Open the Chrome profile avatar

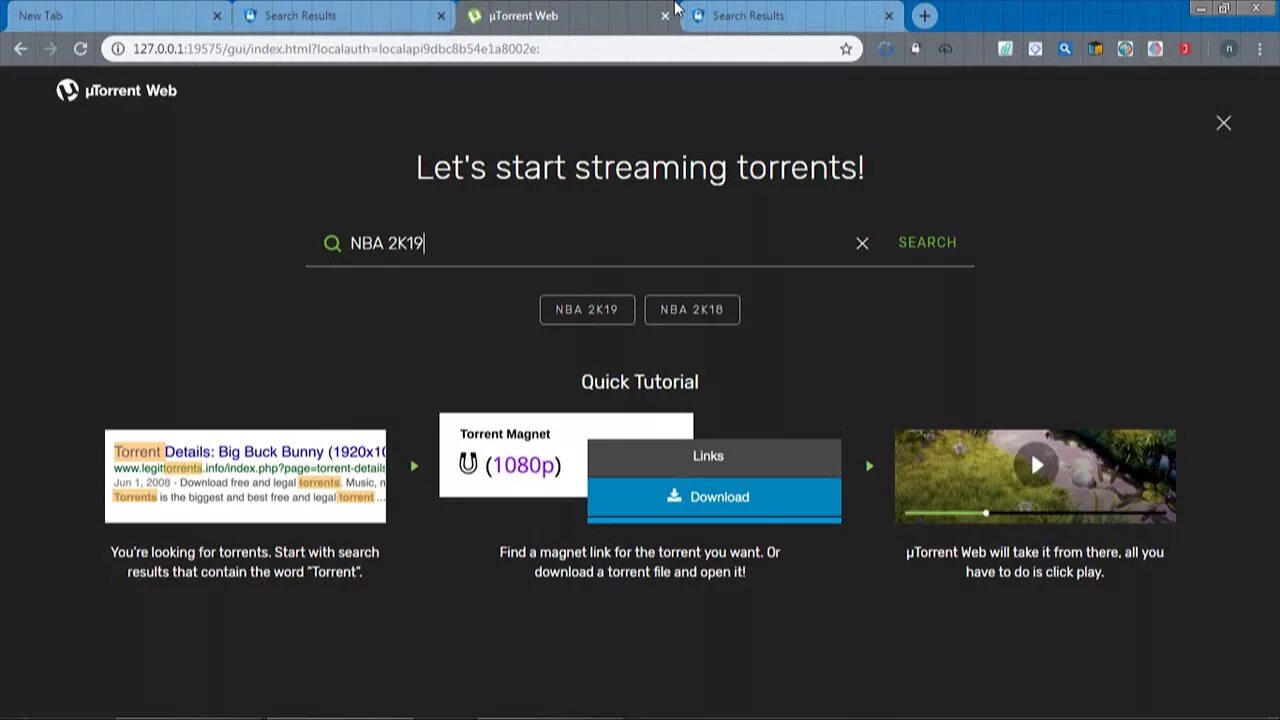[x=1229, y=48]
